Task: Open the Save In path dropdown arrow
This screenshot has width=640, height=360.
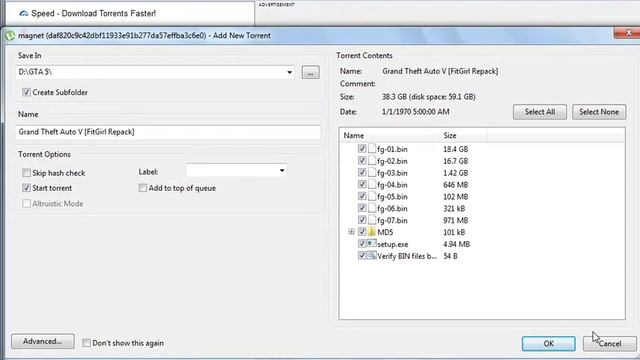Action: pos(289,72)
